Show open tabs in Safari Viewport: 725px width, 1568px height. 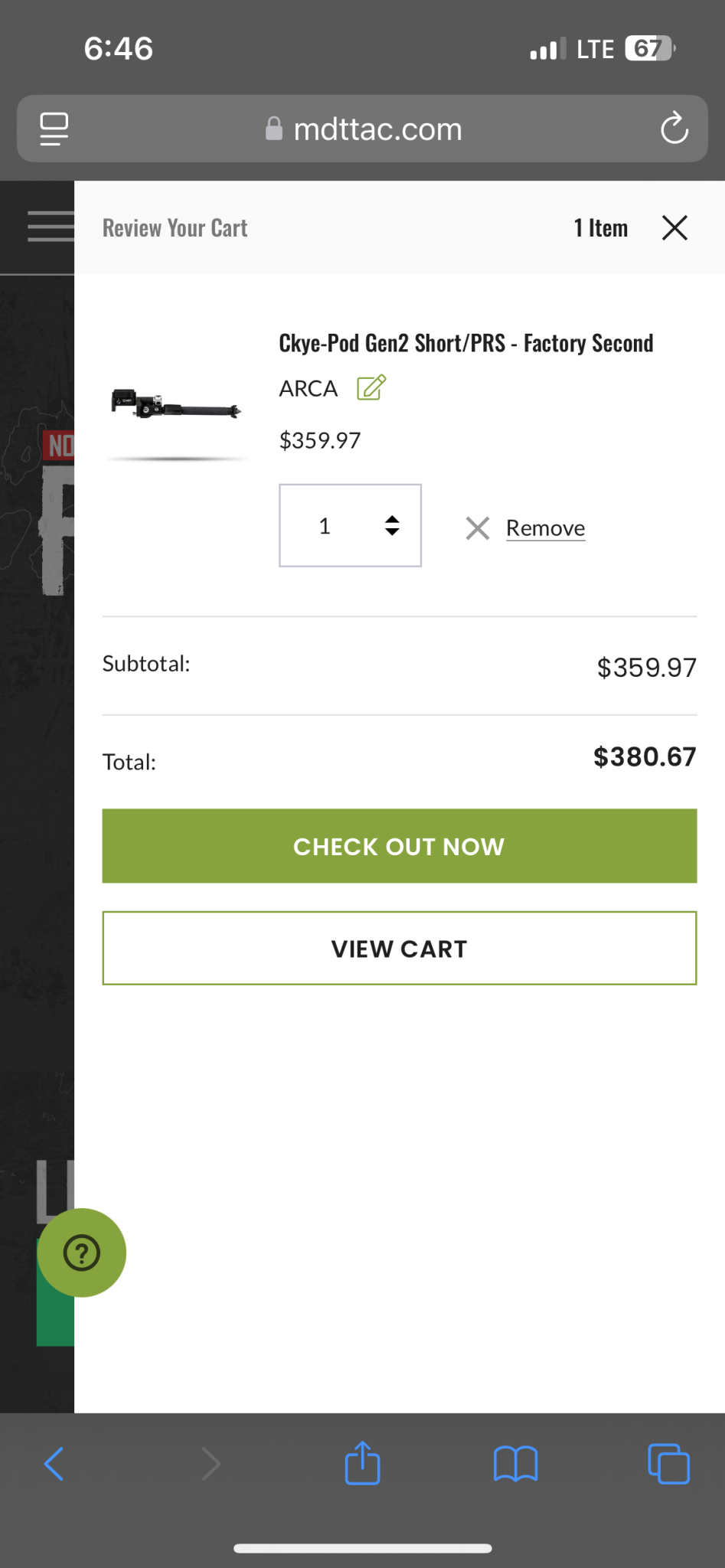point(668,1464)
